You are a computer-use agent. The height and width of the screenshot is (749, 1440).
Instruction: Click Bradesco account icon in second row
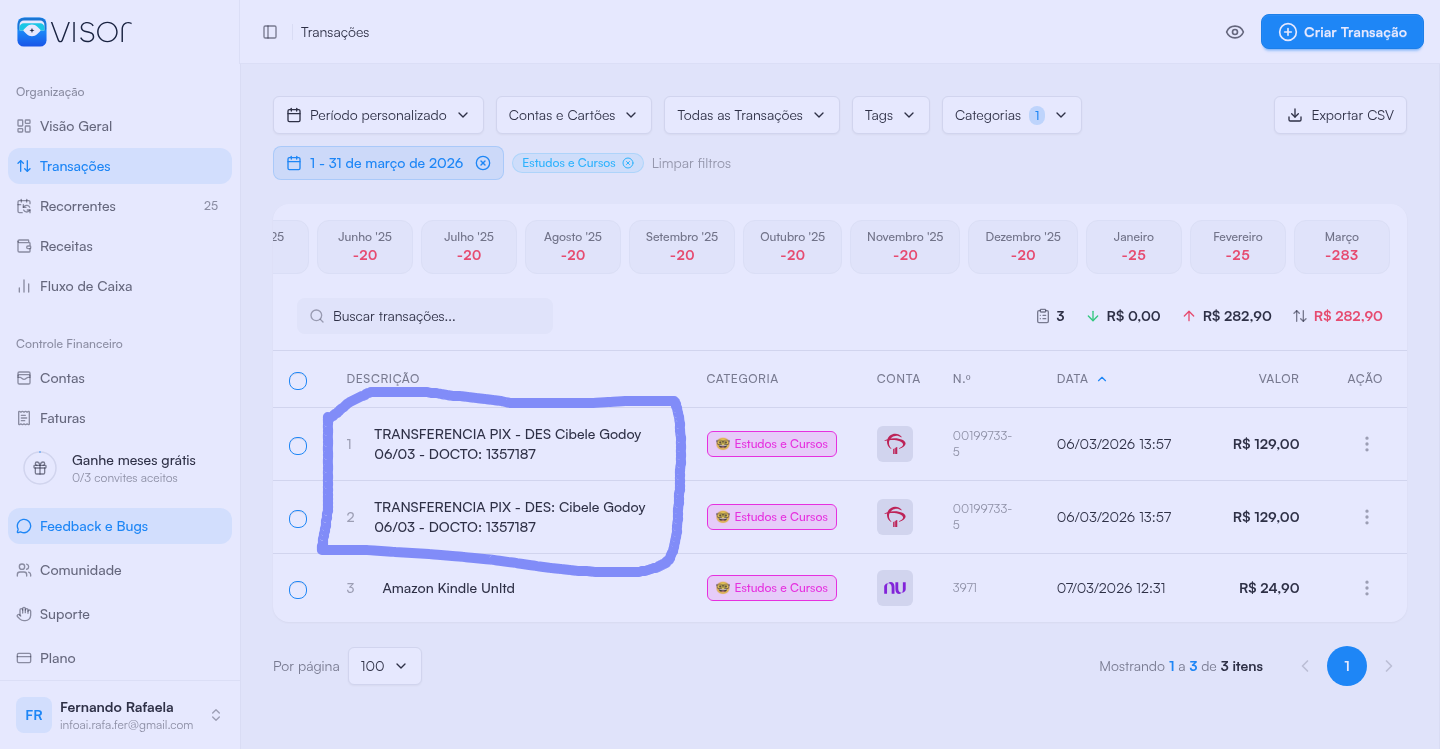895,517
